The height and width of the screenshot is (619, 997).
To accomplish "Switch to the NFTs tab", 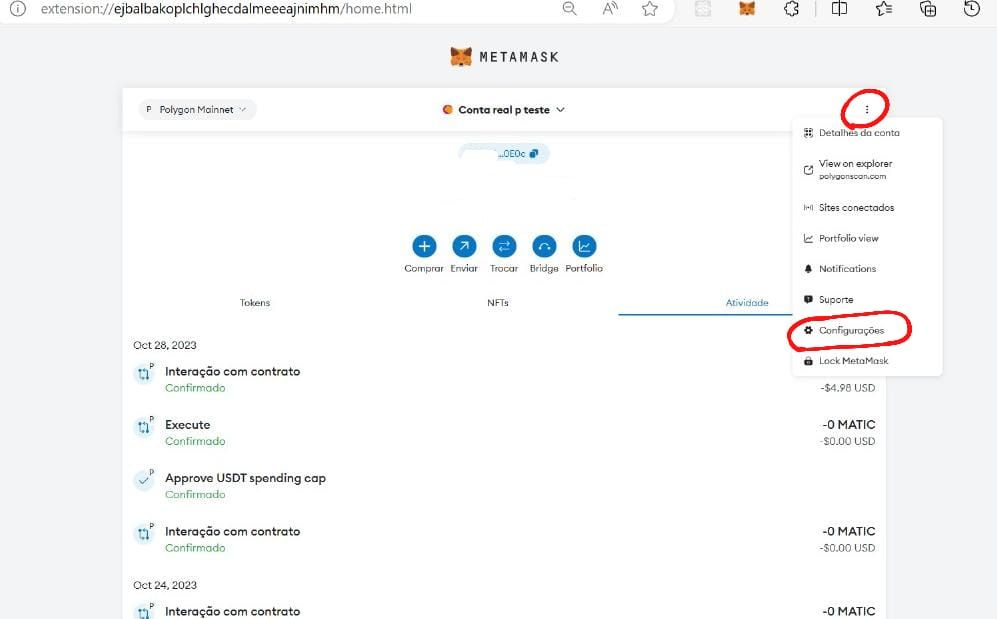I will pos(498,303).
